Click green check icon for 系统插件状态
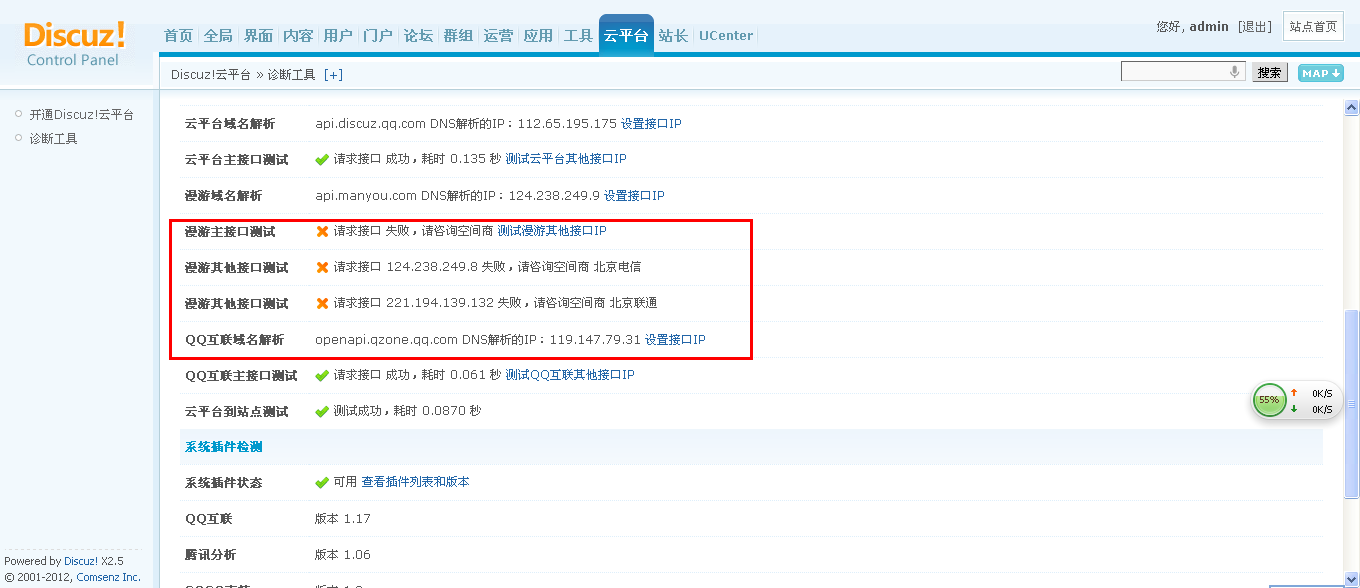Screen dimensions: 1360x588 tap(322, 483)
